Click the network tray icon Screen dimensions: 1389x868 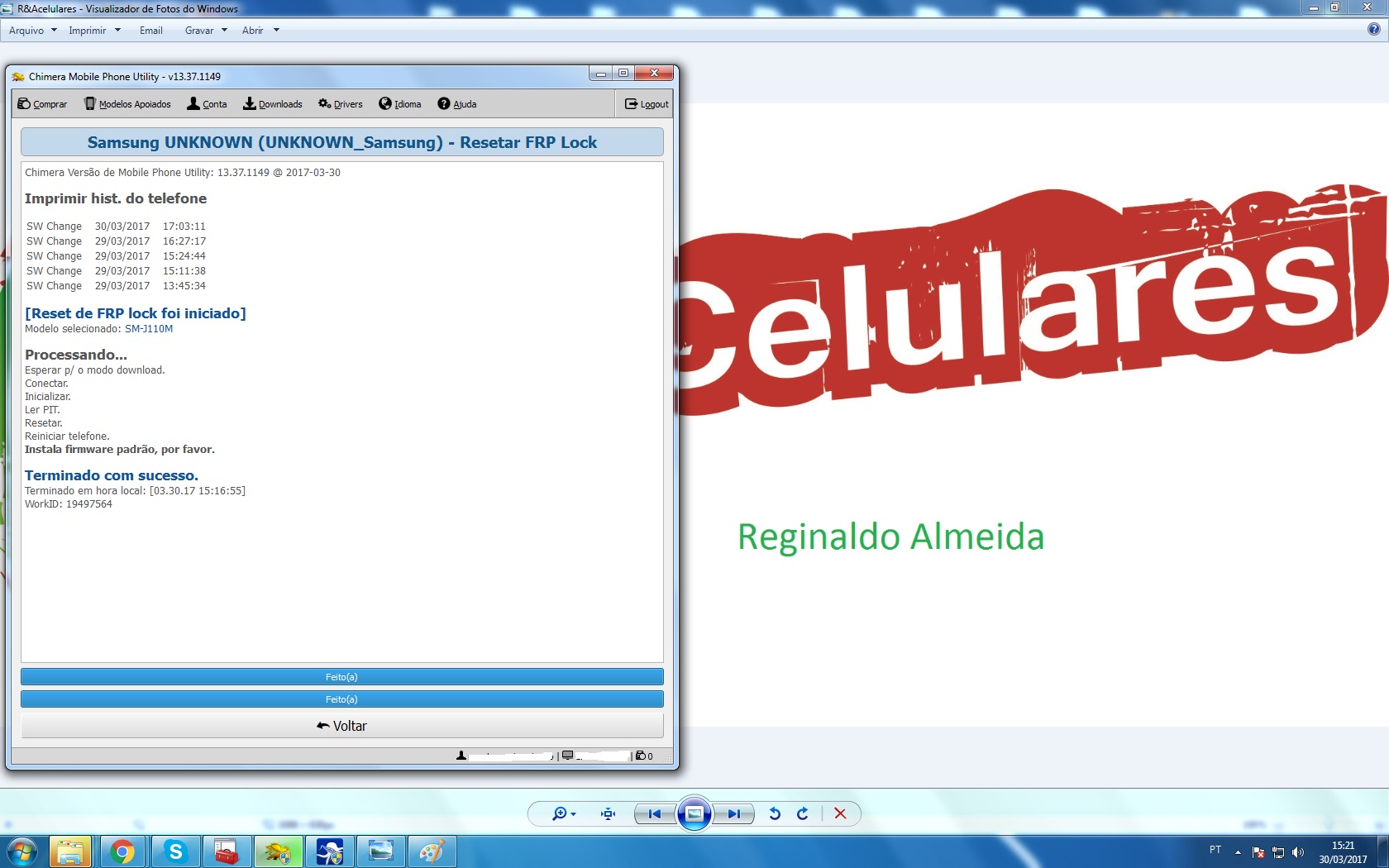click(1278, 852)
